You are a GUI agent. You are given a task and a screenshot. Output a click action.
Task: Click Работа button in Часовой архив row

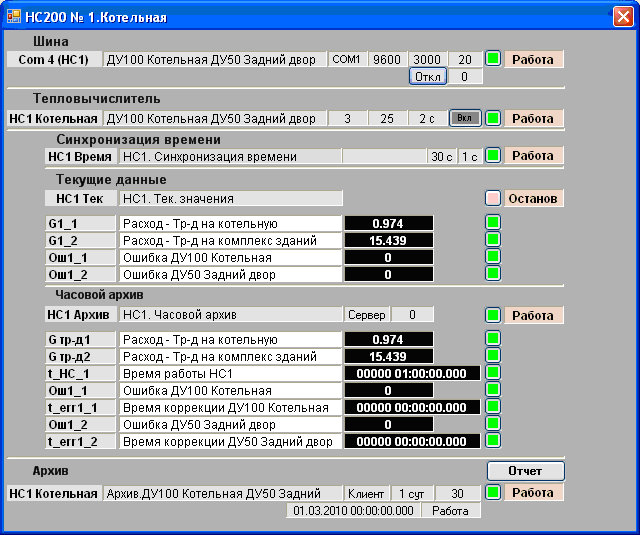533,315
